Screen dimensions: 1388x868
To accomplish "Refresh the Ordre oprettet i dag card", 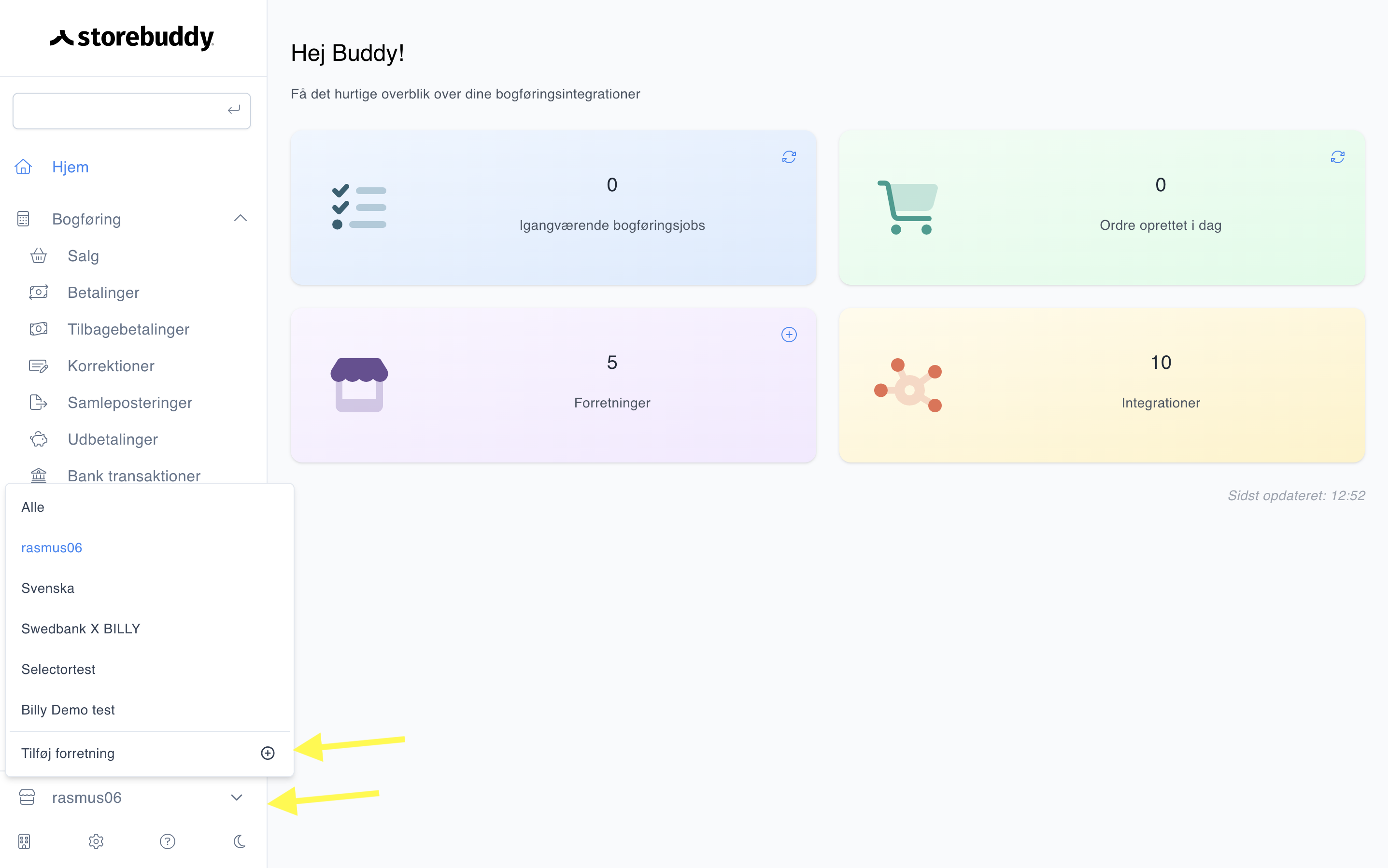I will (1337, 157).
